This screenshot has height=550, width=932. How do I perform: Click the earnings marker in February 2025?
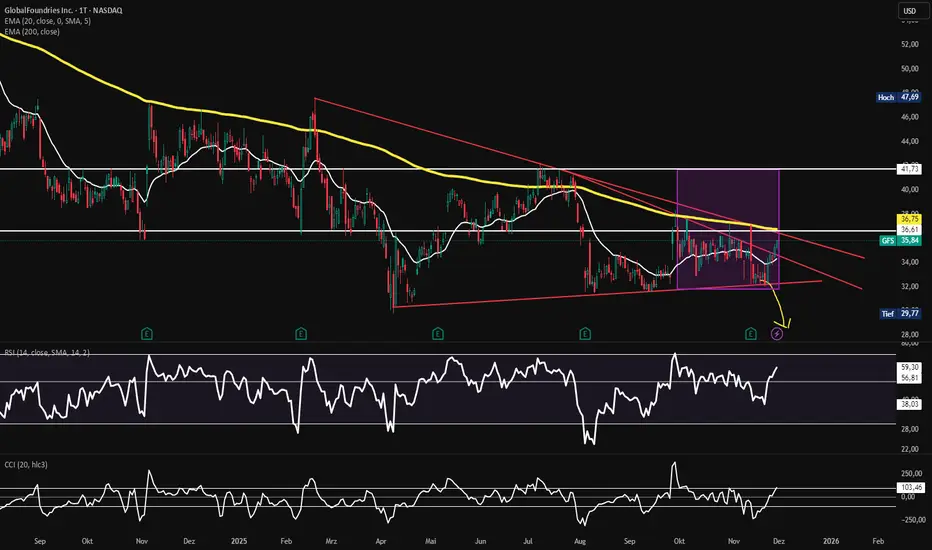click(301, 334)
